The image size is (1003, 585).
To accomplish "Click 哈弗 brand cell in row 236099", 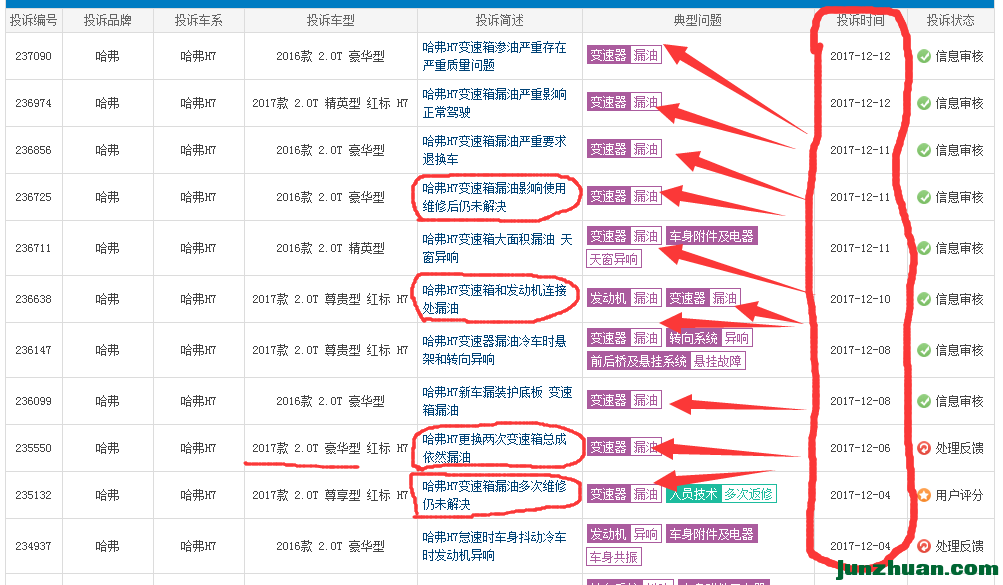I will coord(107,402).
